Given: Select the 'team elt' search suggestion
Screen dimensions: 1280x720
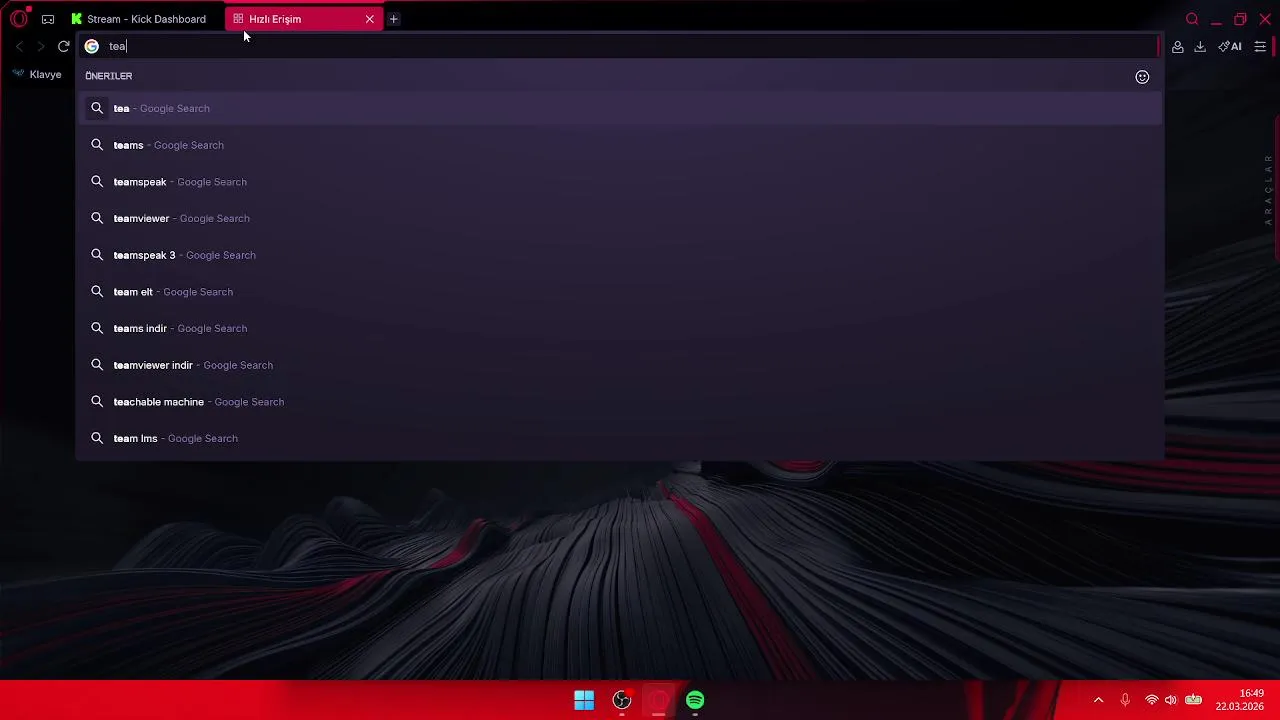Looking at the screenshot, I should point(620,292).
